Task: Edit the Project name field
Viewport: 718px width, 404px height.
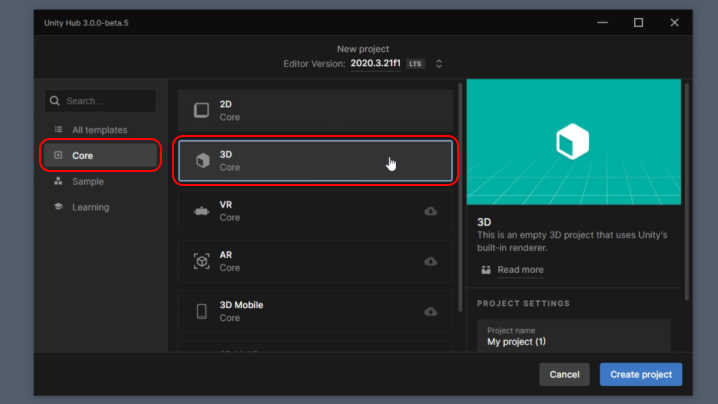Action: pos(574,337)
